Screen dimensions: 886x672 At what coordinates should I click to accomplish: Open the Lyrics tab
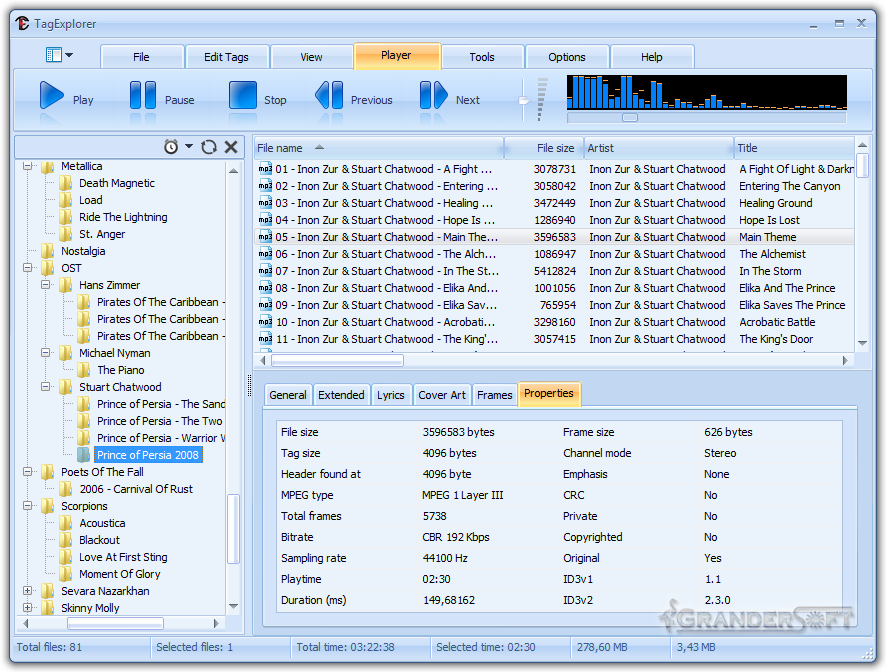click(390, 395)
